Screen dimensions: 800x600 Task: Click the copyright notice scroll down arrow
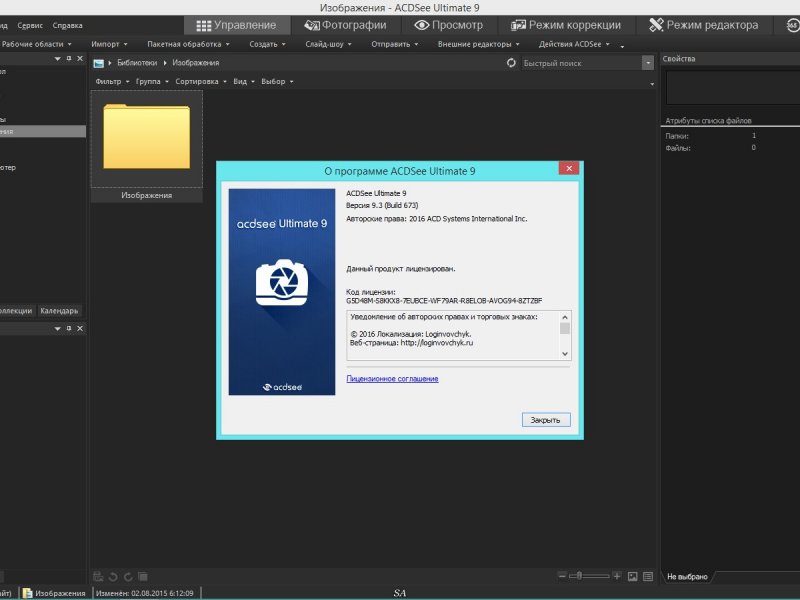tap(565, 354)
